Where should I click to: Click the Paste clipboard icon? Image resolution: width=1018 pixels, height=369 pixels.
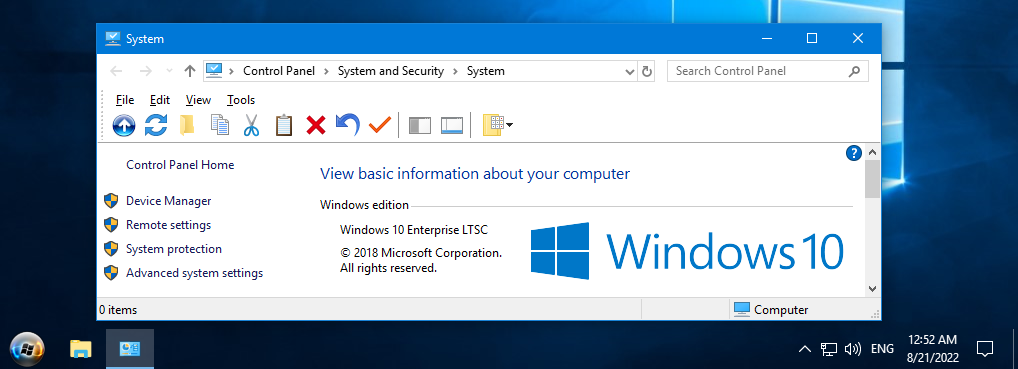(x=284, y=125)
